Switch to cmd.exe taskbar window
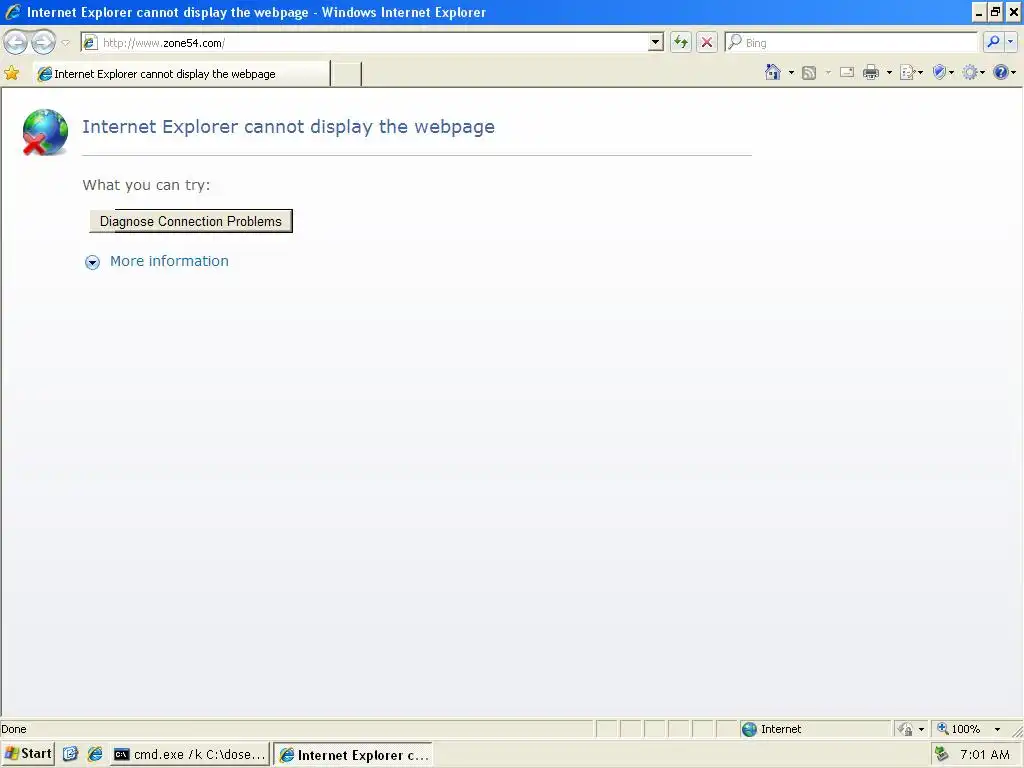 (189, 754)
